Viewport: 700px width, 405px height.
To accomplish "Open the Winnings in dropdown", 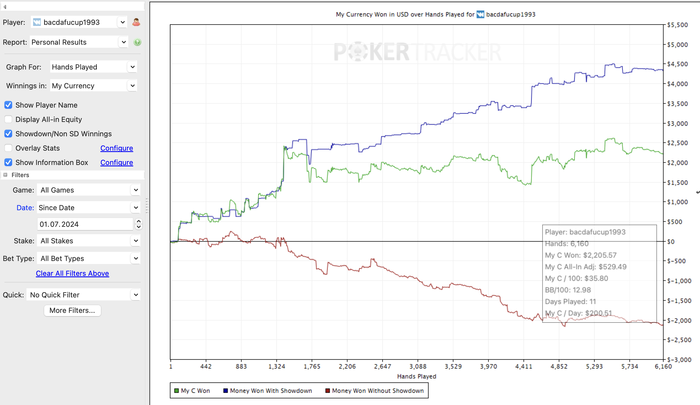I will tap(93, 86).
